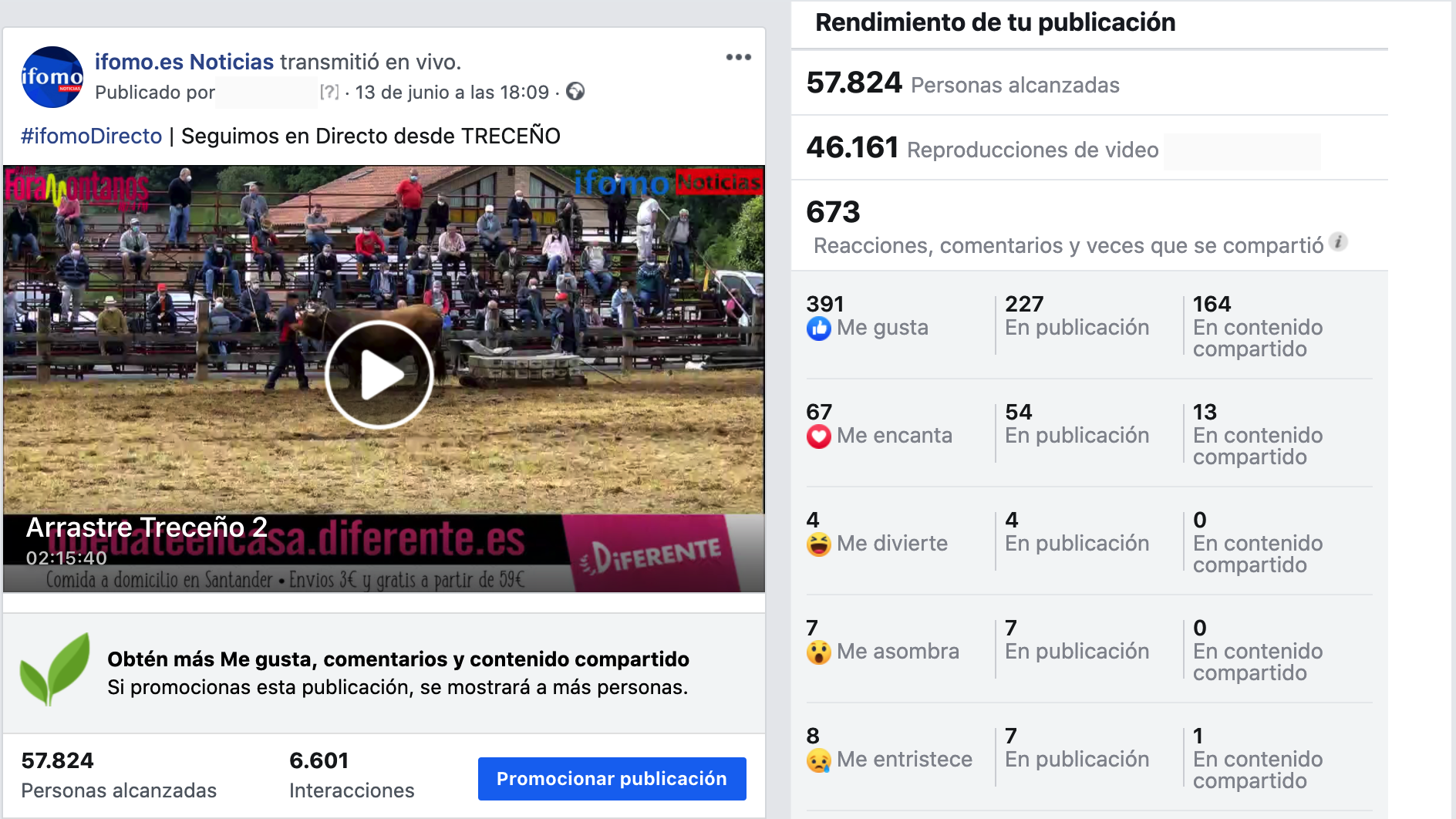Viewport: 1456px width, 819px height.
Task: Open the ifomo.es Noticias page link
Action: coord(184,62)
